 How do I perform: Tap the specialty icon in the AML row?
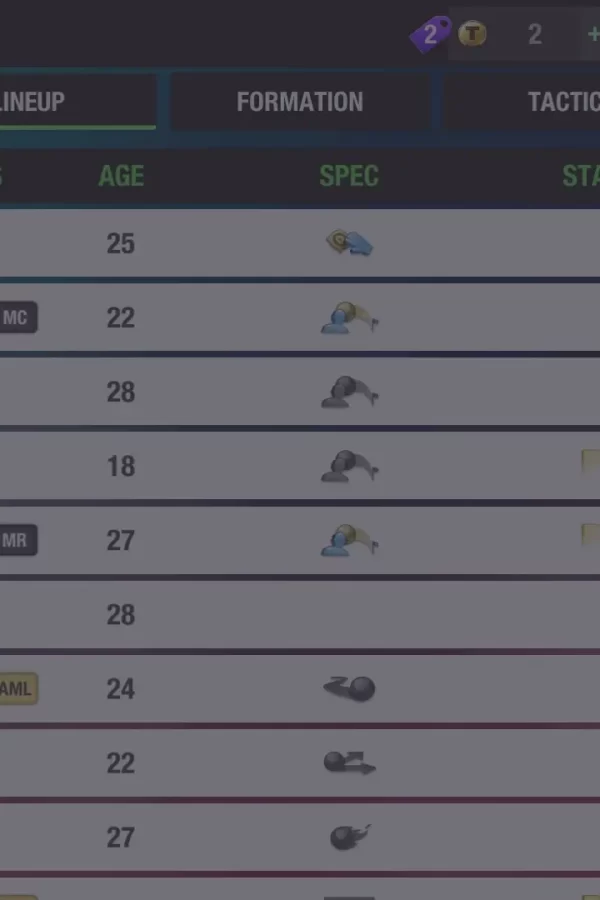pyautogui.click(x=349, y=689)
